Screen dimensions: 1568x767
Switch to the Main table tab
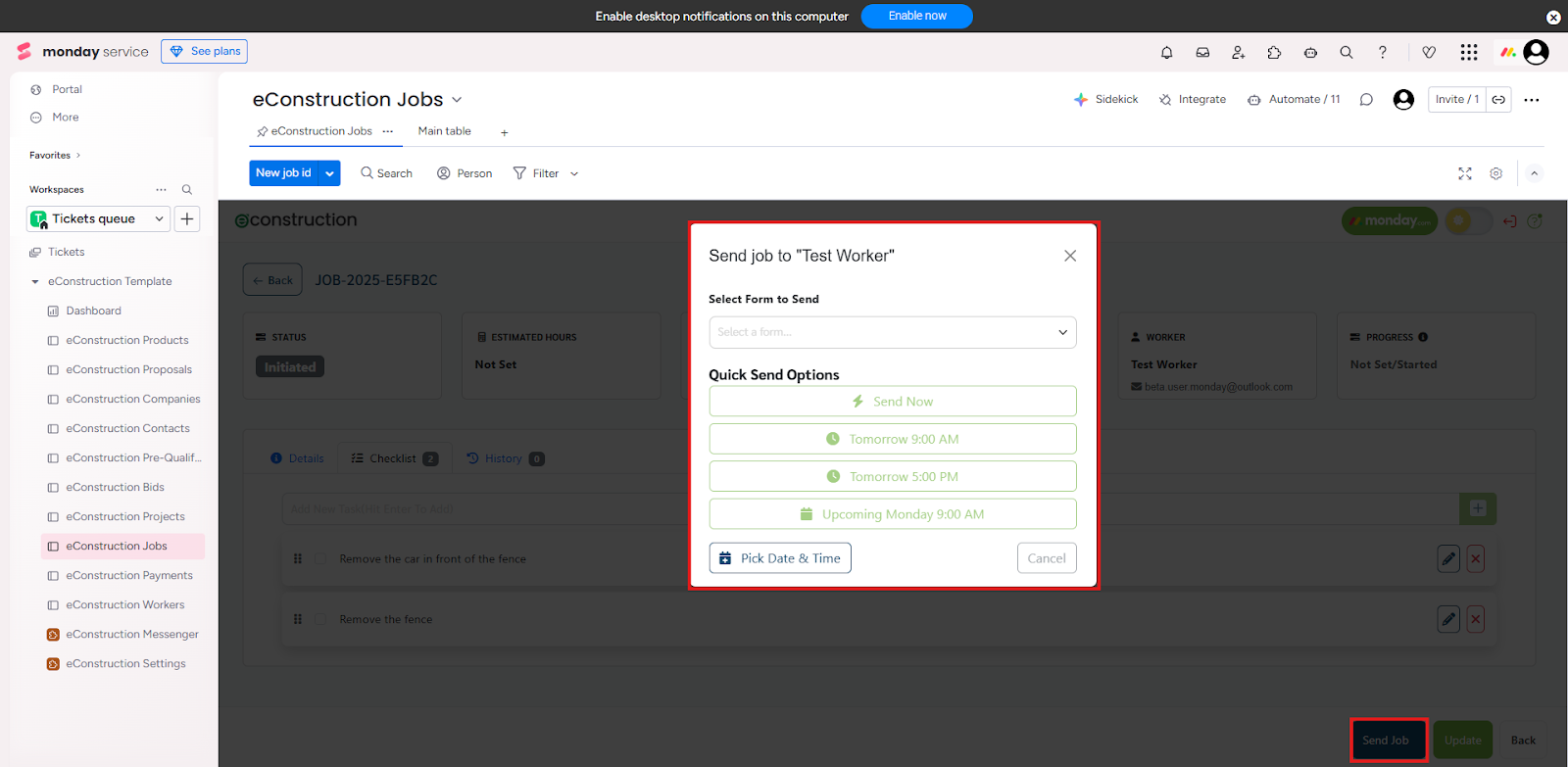(444, 131)
